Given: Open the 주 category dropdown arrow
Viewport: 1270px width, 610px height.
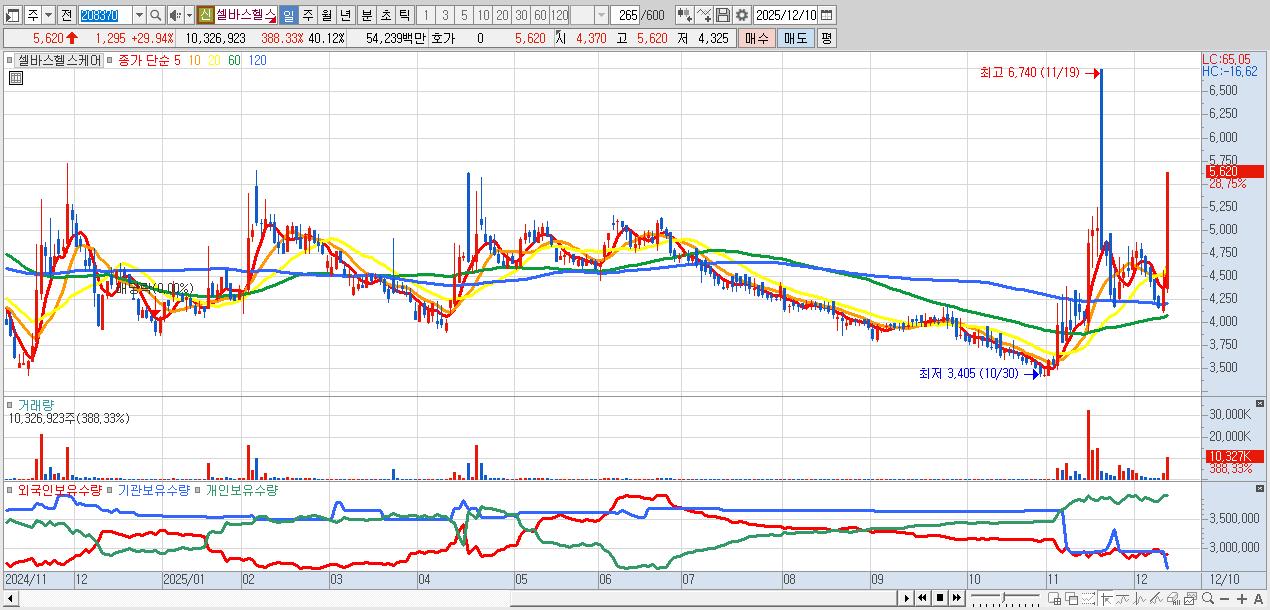Looking at the screenshot, I should tap(48, 16).
